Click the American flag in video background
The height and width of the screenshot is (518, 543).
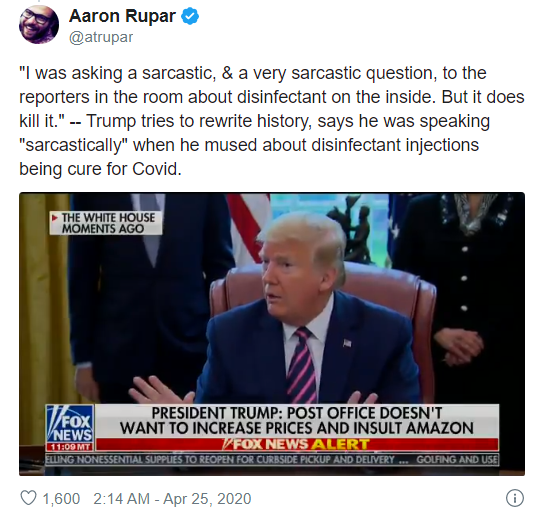248,224
